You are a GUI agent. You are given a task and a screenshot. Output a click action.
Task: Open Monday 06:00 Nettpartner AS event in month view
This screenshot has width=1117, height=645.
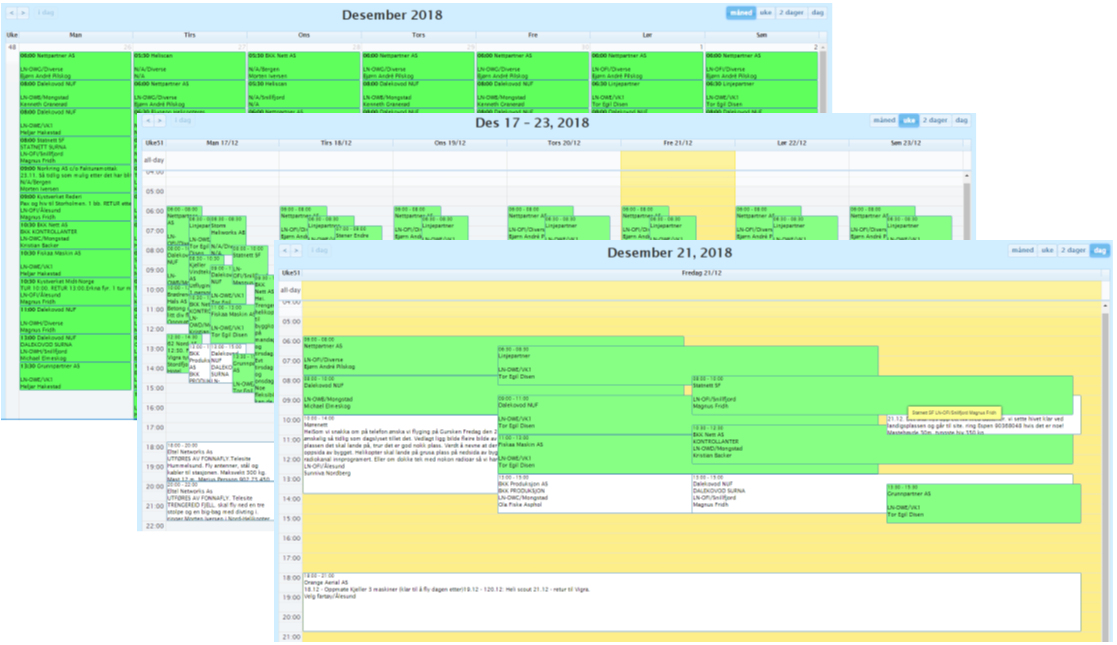tap(76, 66)
